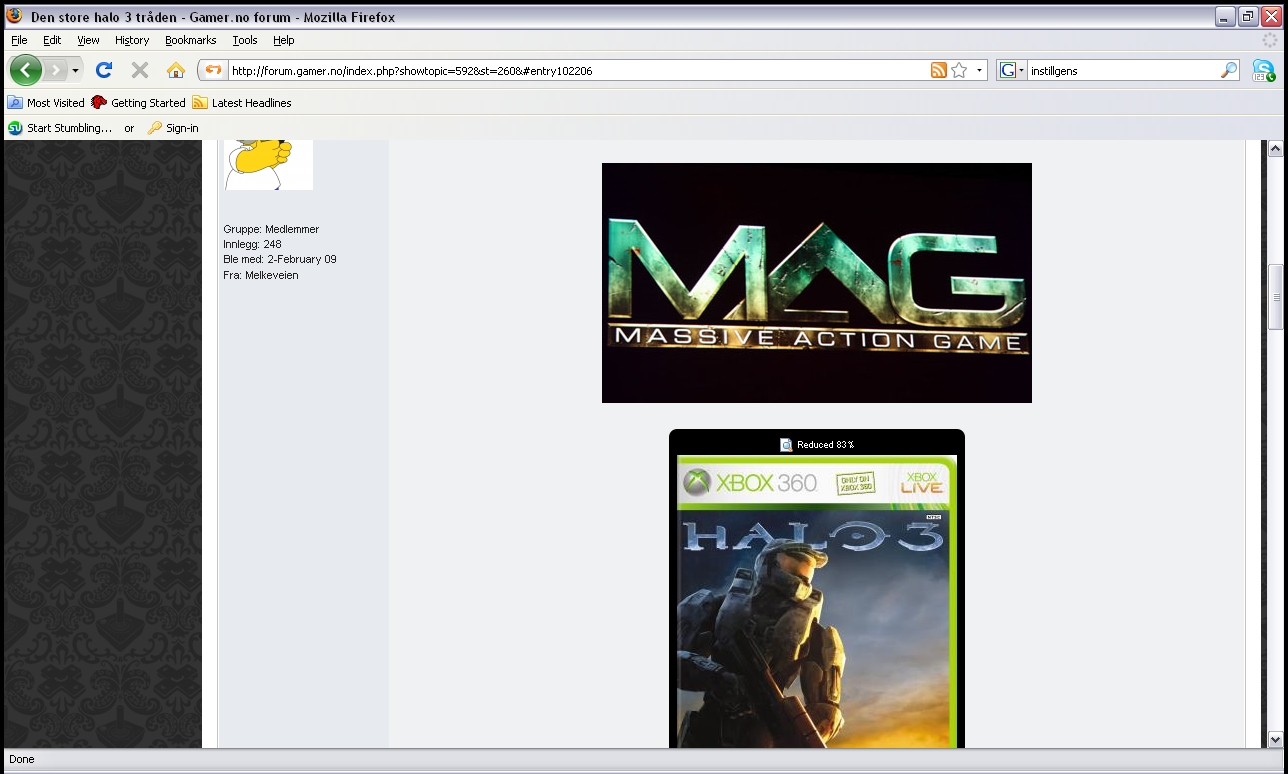Click the Firefox activity throbber icon
1288x774 pixels.
point(1270,40)
